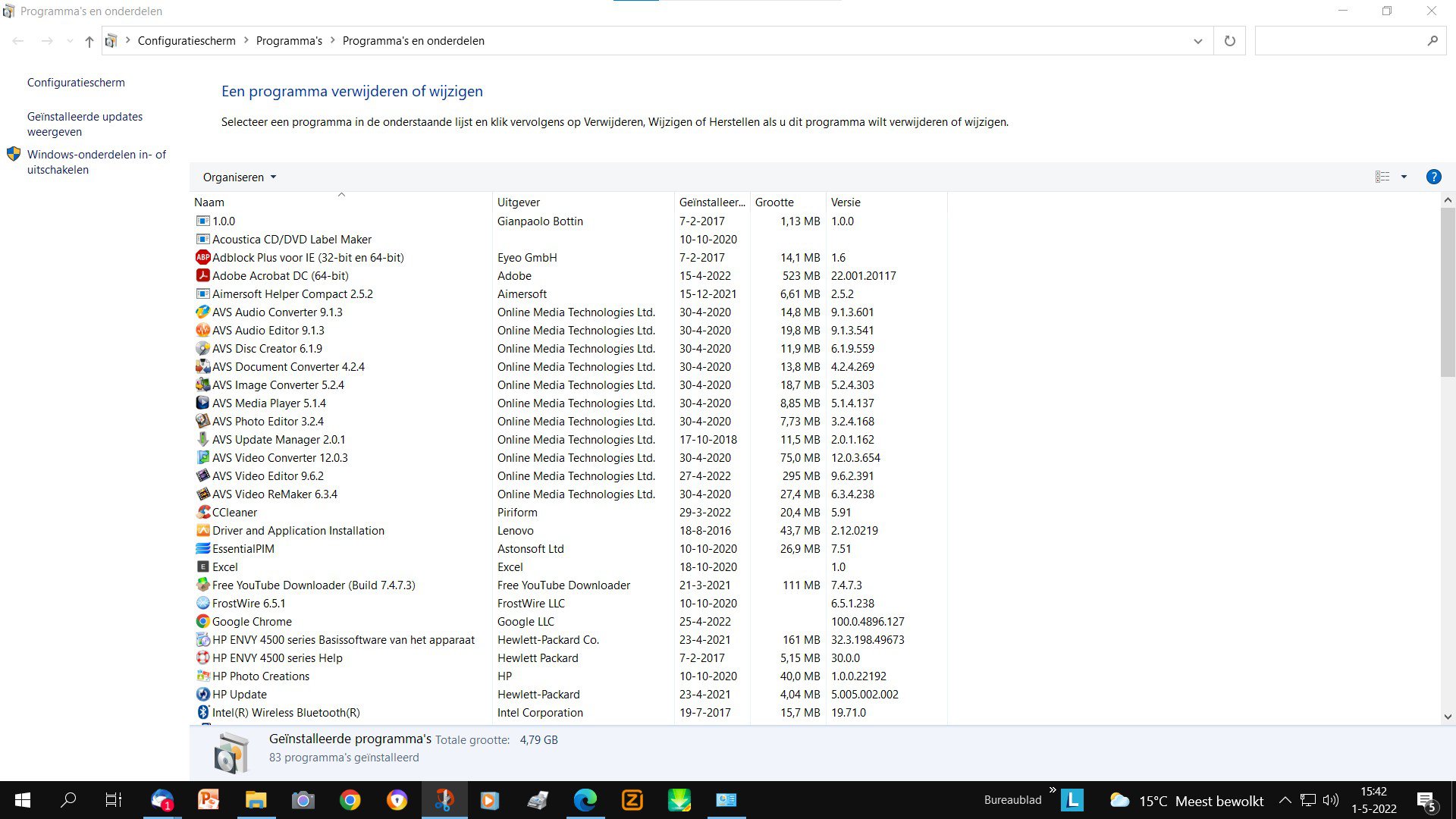The width and height of the screenshot is (1456, 819).
Task: Expand the address bar history dropdown
Action: click(1197, 41)
